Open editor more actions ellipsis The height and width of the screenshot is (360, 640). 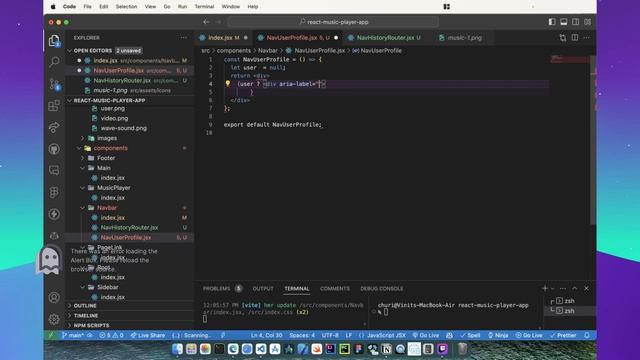tap(587, 38)
